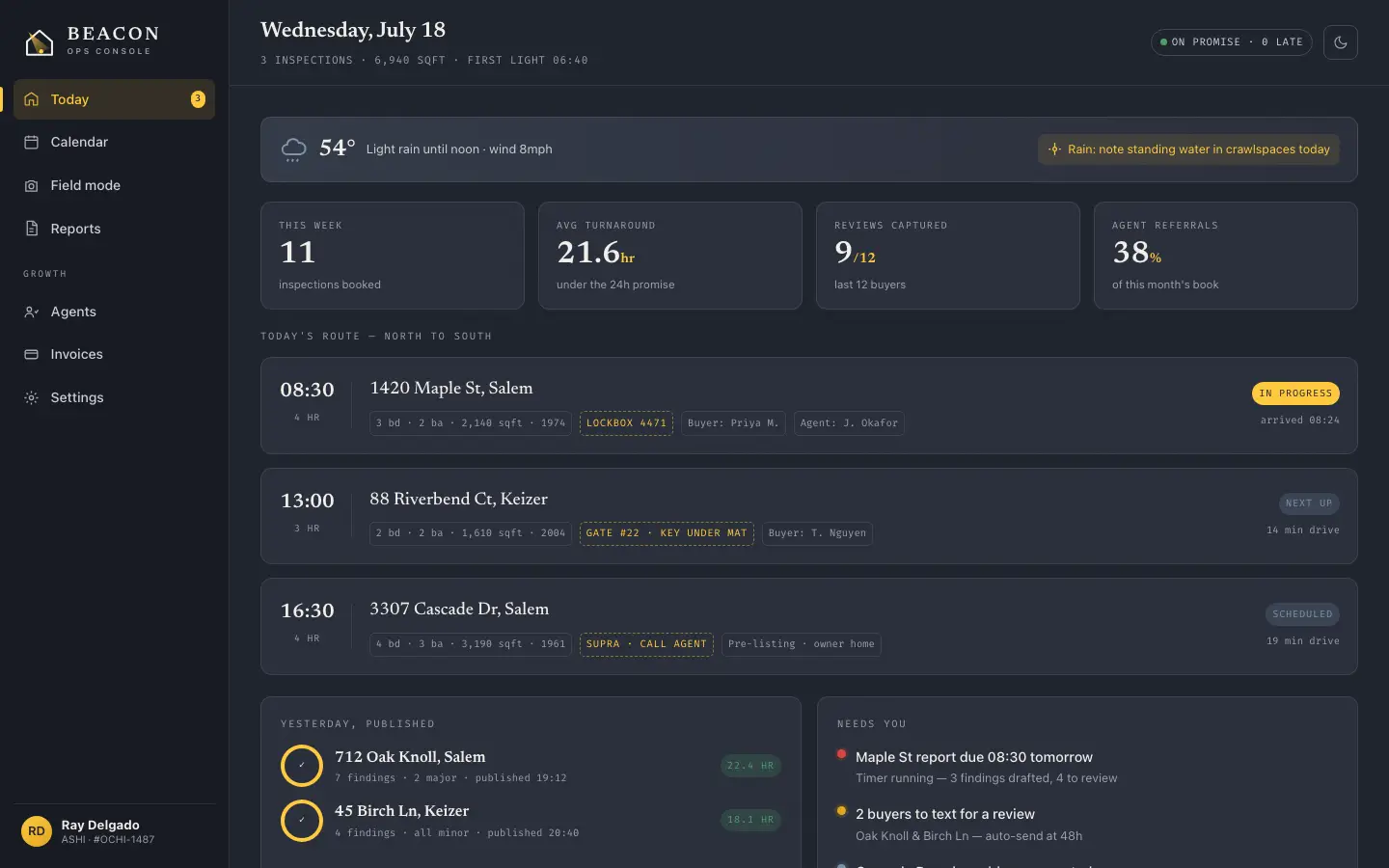This screenshot has height=868, width=1389.
Task: Click the Buyer: Priya M. tag
Action: click(733, 423)
